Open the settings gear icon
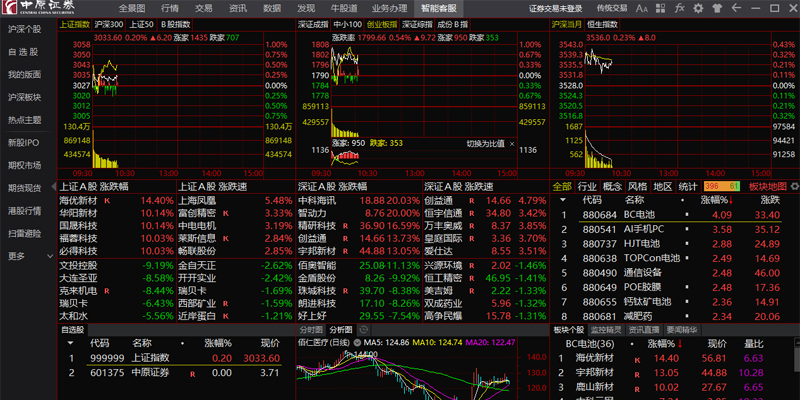 (698, 8)
